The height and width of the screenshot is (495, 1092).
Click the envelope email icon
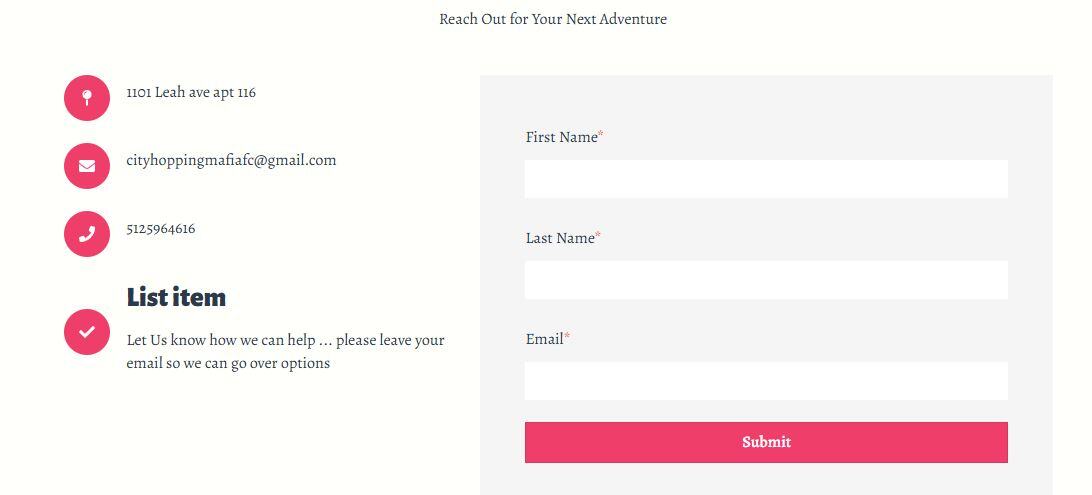coord(87,166)
